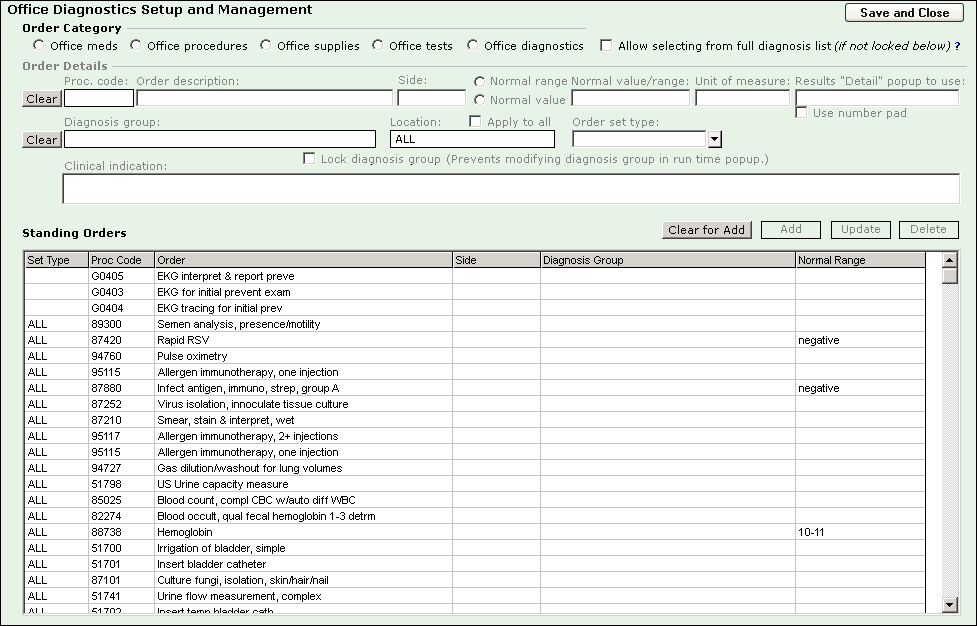The image size is (977, 626).
Task: Clear the procedure code row
Action: pos(42,99)
